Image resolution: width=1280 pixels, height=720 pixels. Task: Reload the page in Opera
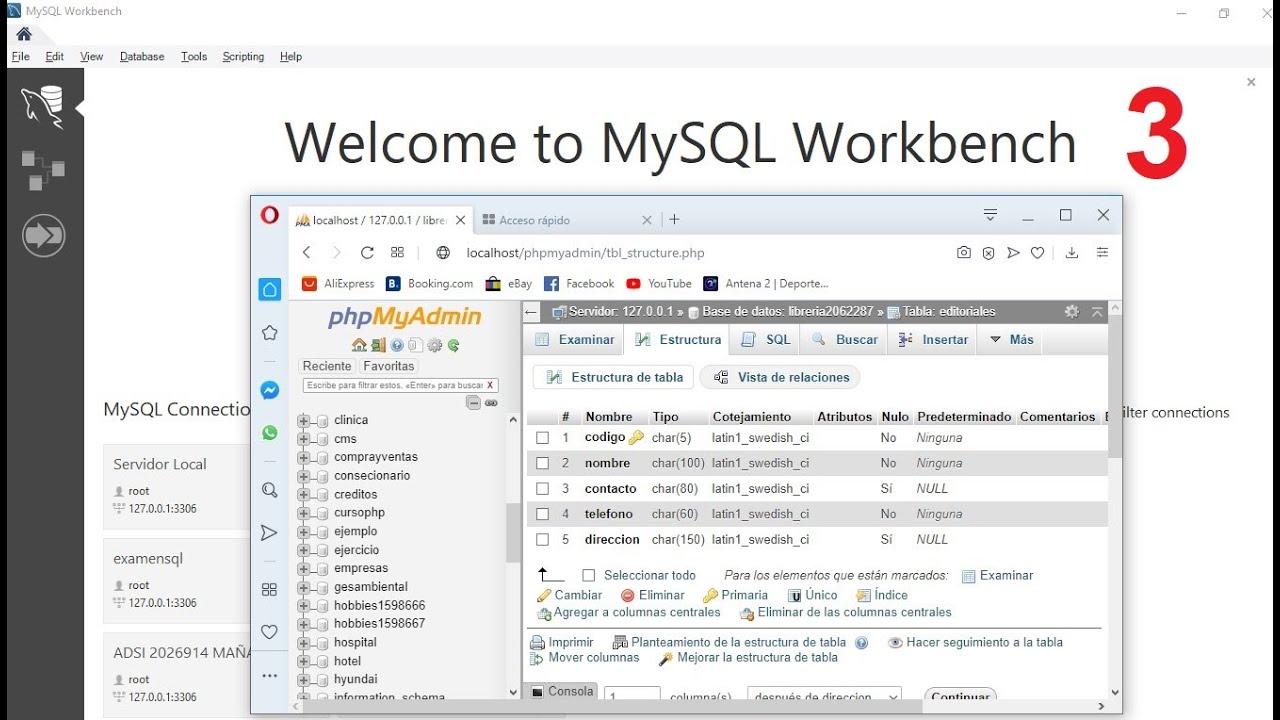[367, 253]
